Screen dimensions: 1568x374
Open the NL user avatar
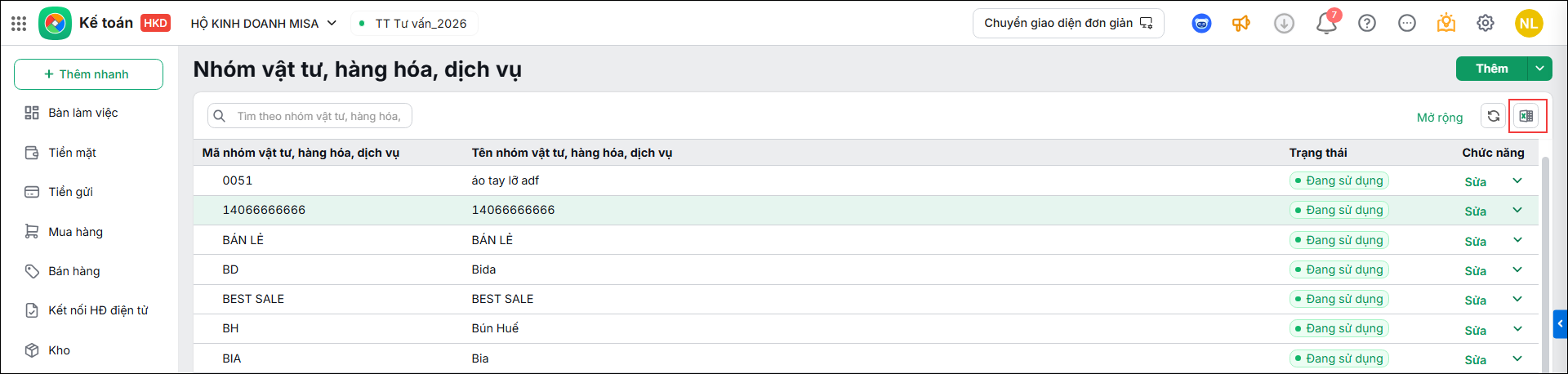[1529, 23]
